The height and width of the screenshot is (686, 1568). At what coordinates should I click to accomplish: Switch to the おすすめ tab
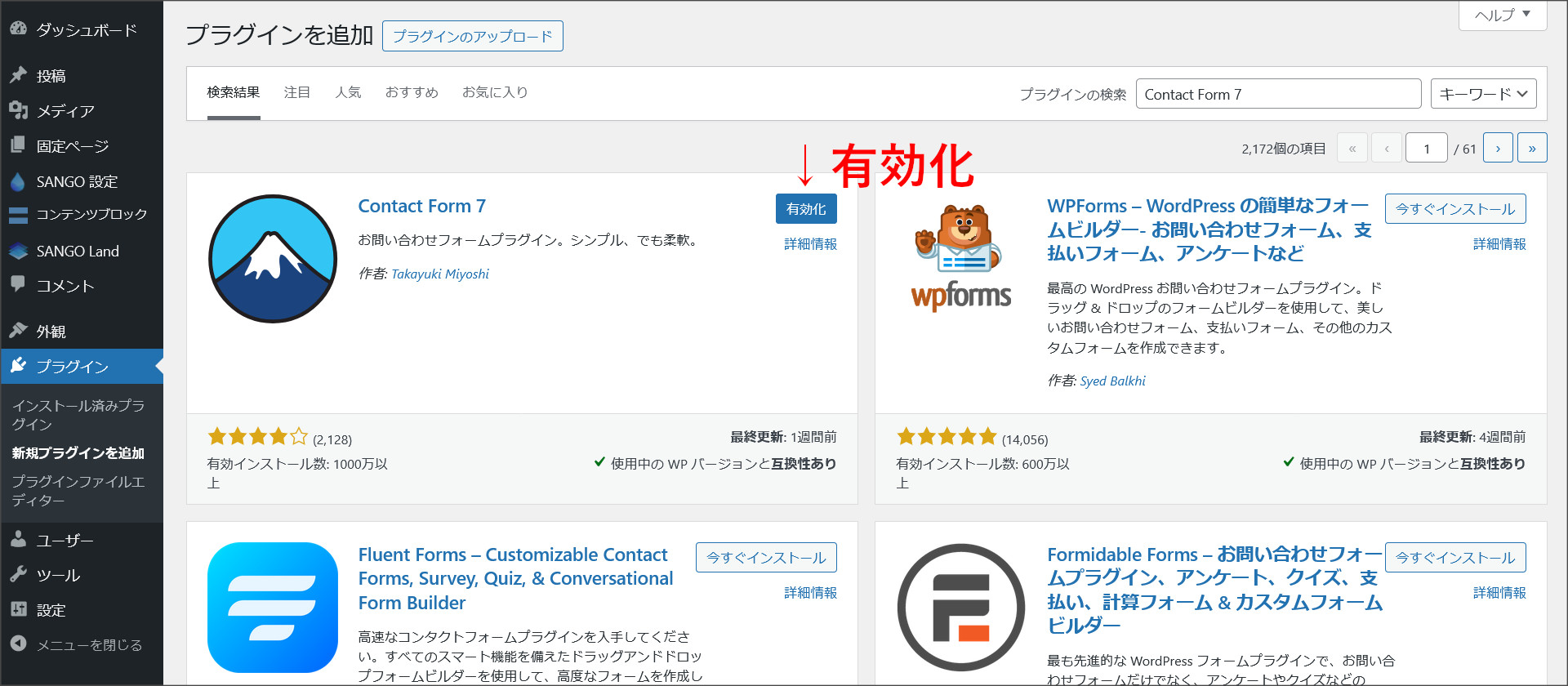coord(412,92)
